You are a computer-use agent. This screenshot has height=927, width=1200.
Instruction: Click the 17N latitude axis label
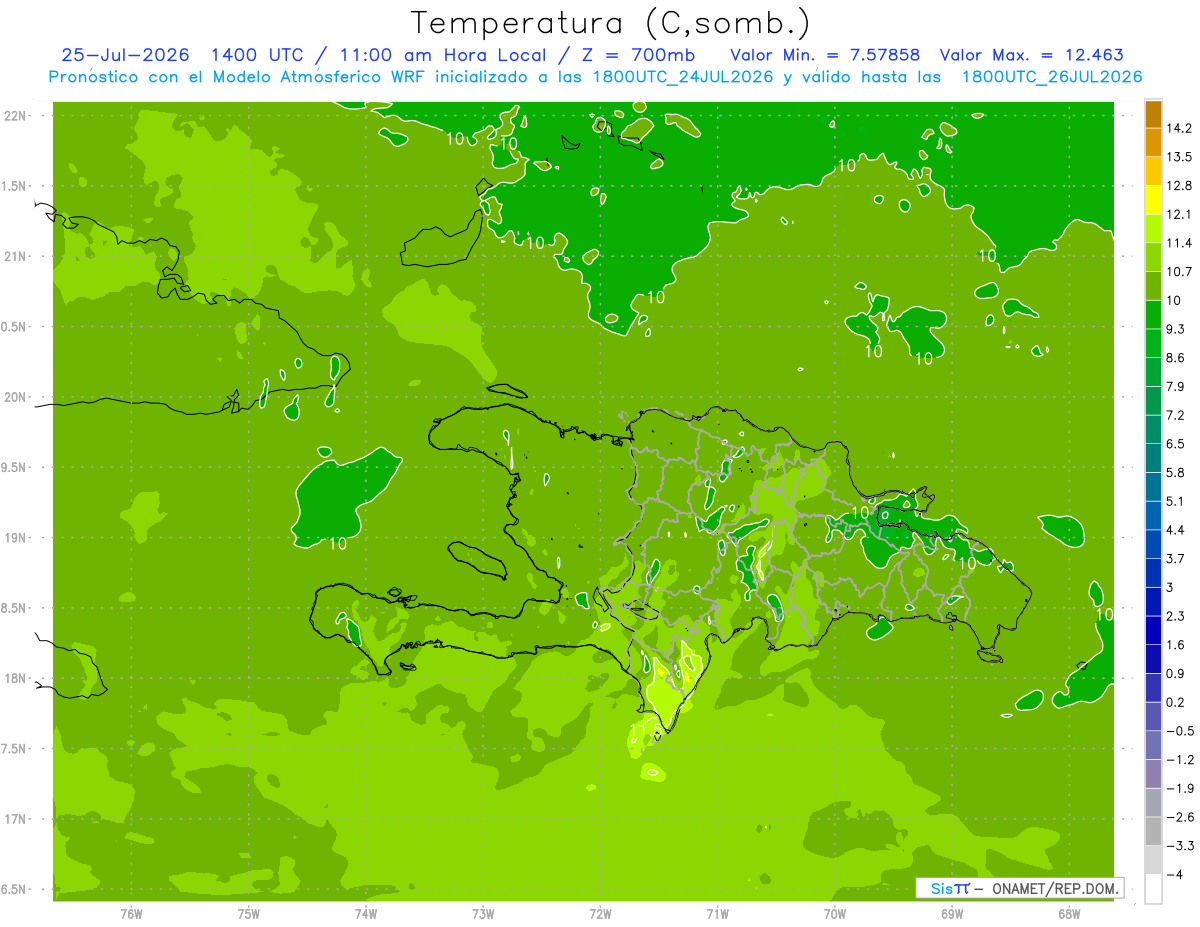point(16,819)
